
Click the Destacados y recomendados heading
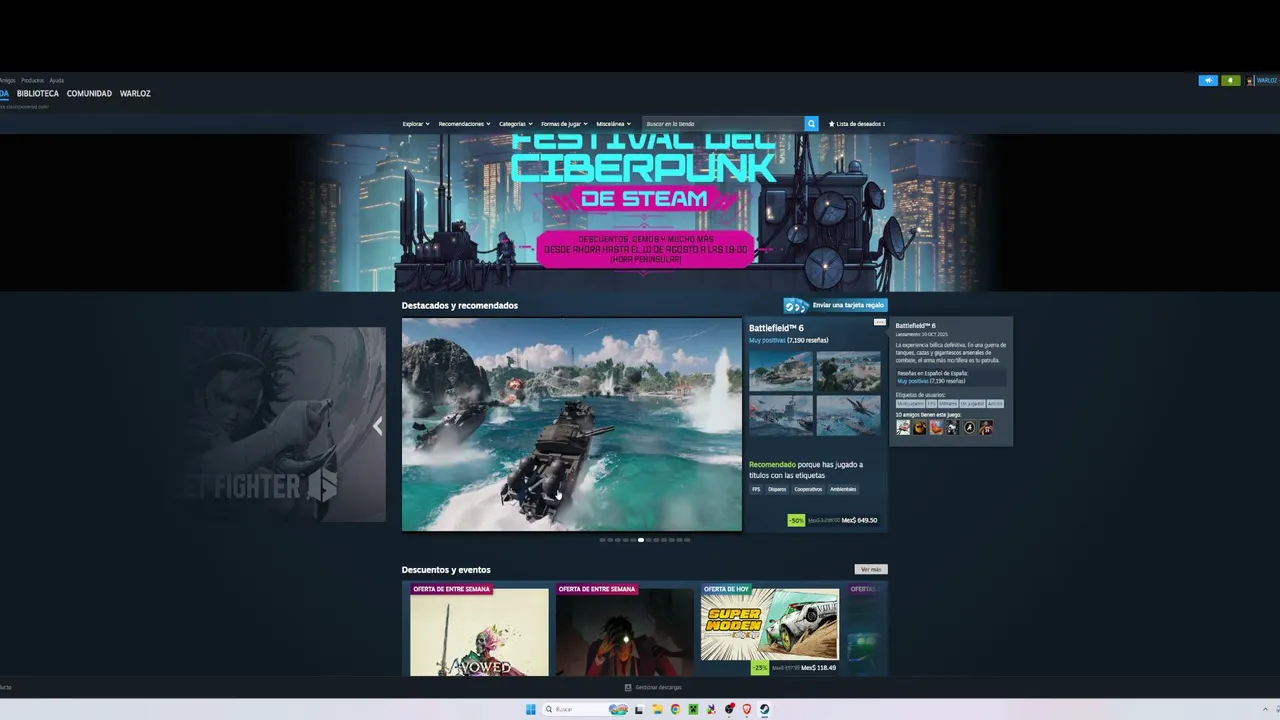click(x=460, y=306)
